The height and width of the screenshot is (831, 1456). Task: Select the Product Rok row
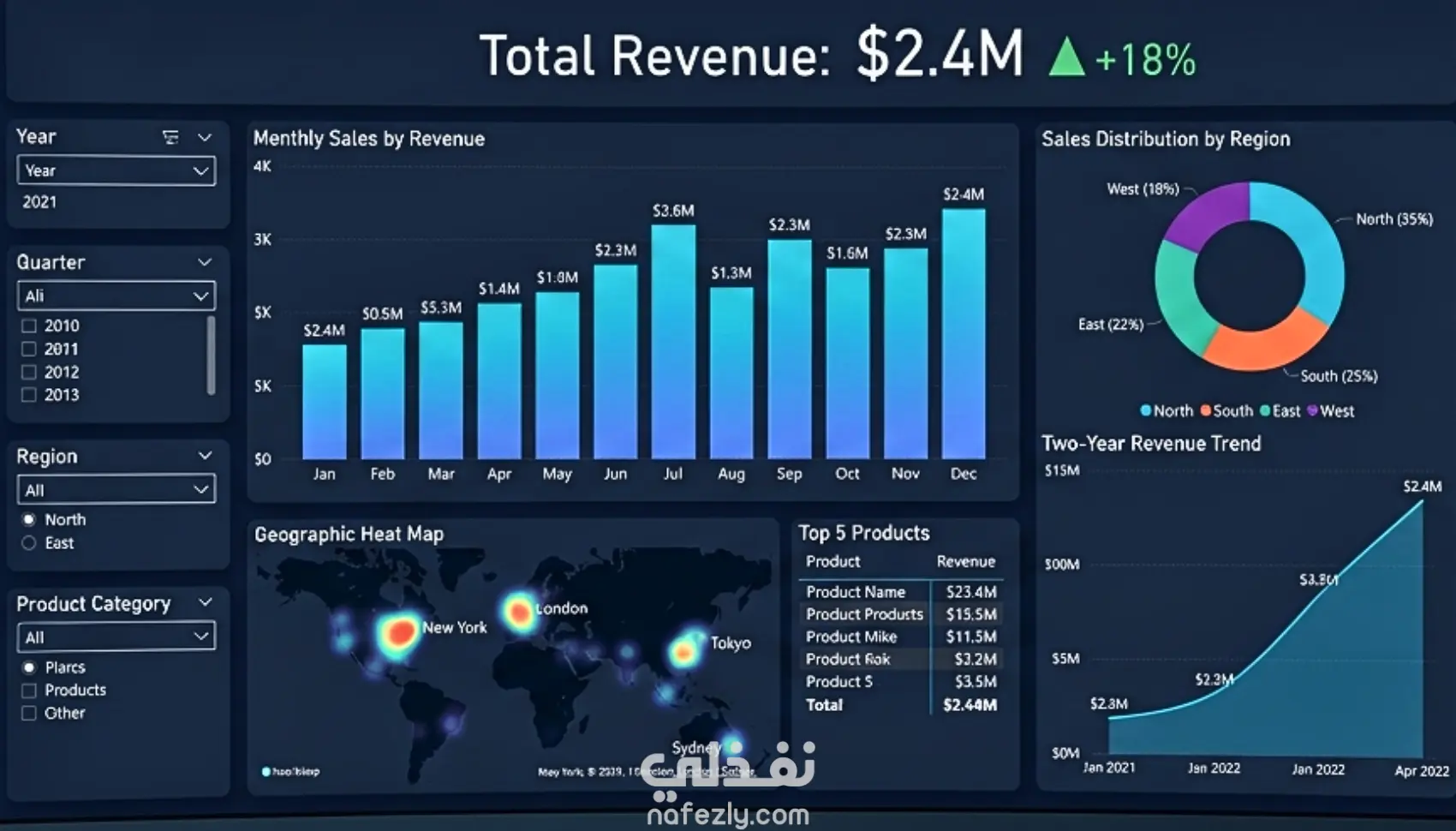[x=901, y=659]
